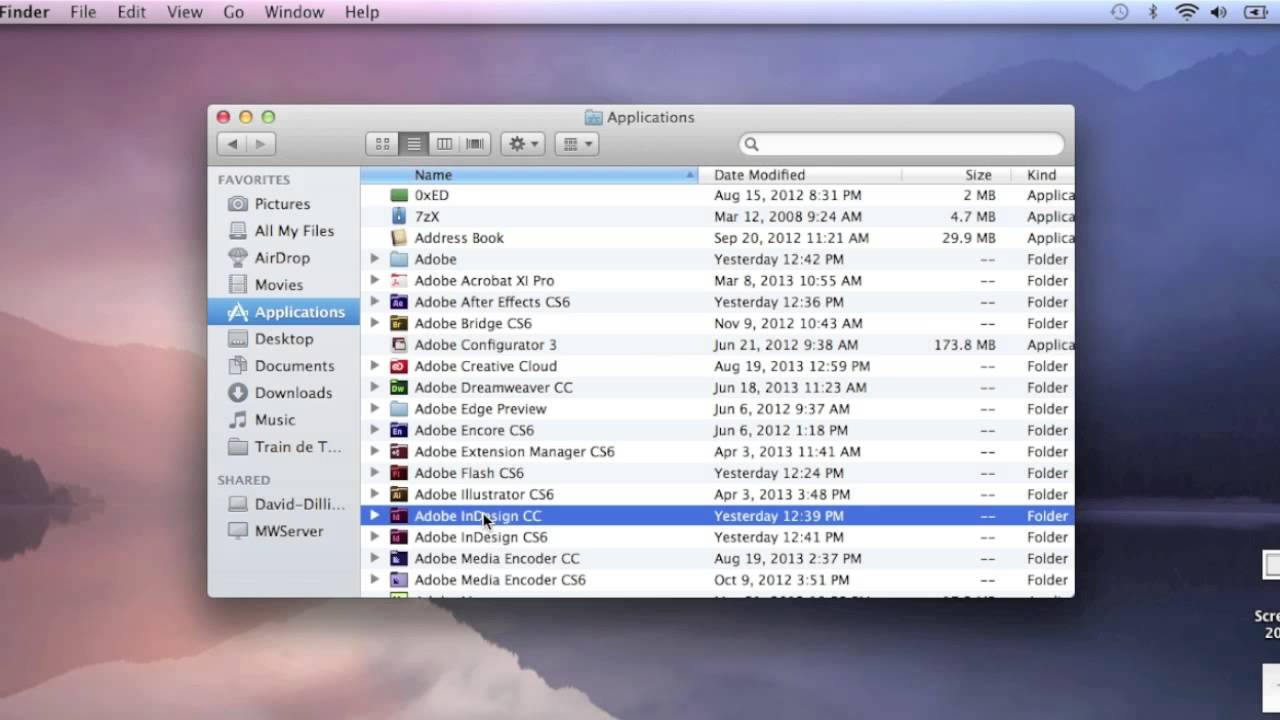Click the AirDrop sidebar icon

[x=237, y=258]
